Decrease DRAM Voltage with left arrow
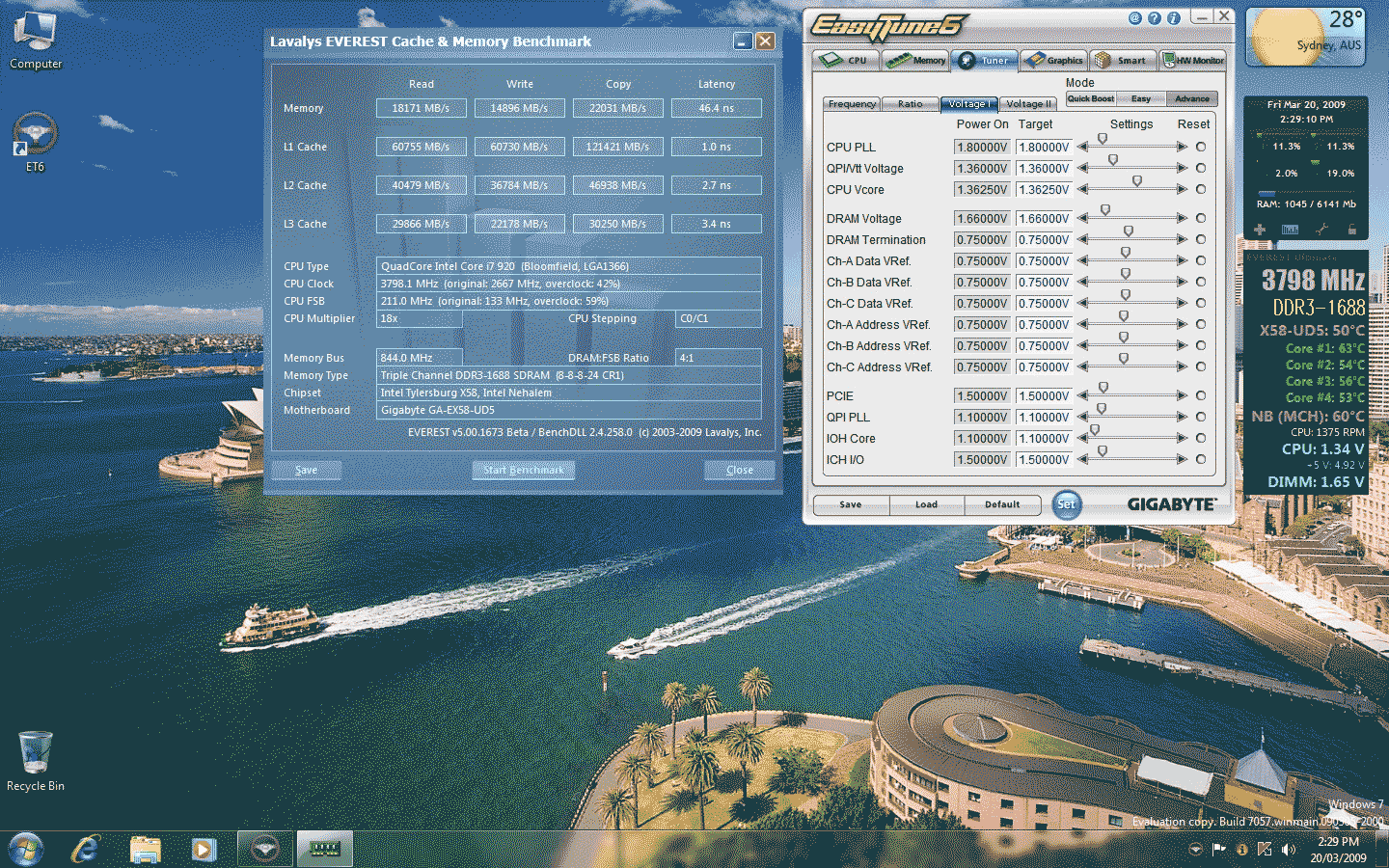The image size is (1389, 868). [1082, 218]
